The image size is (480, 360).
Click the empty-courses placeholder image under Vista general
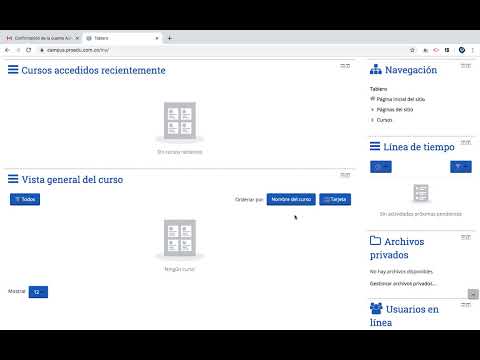[180, 239]
